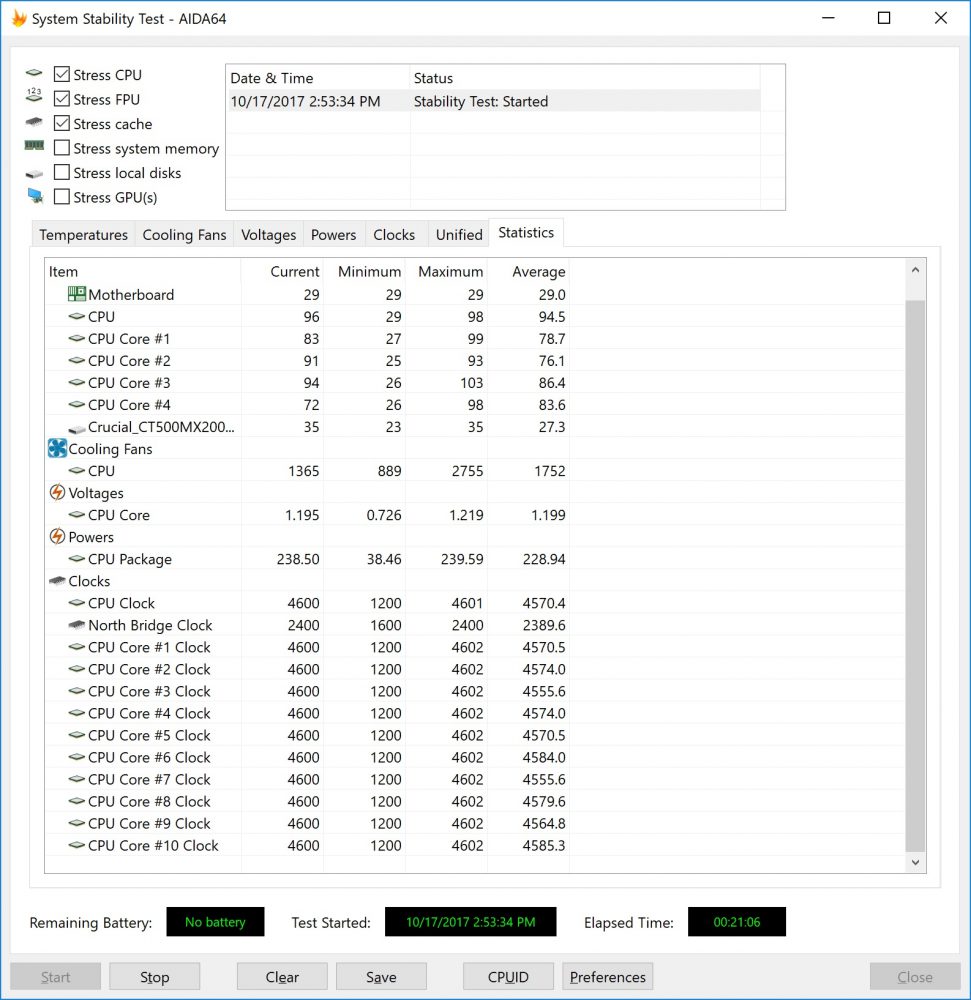
Task: Click the local disks drive icon
Action: point(34,173)
